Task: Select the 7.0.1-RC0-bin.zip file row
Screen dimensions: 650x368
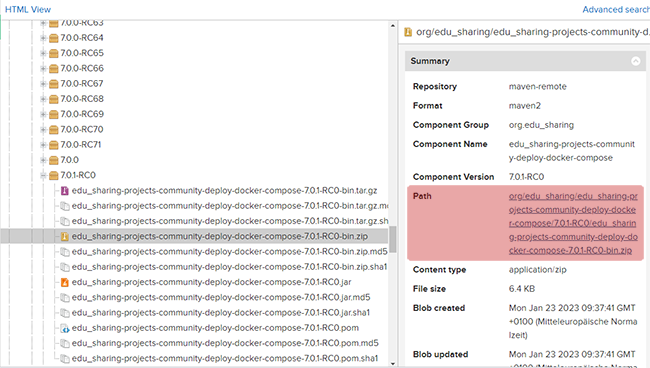Action: pos(194,236)
